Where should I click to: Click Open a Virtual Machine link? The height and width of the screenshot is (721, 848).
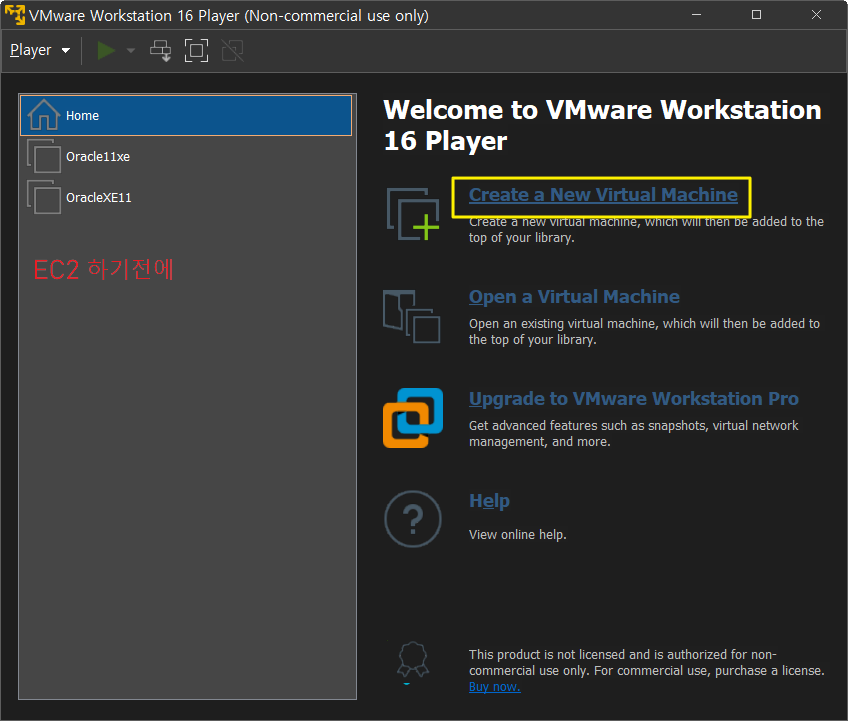pyautogui.click(x=574, y=297)
